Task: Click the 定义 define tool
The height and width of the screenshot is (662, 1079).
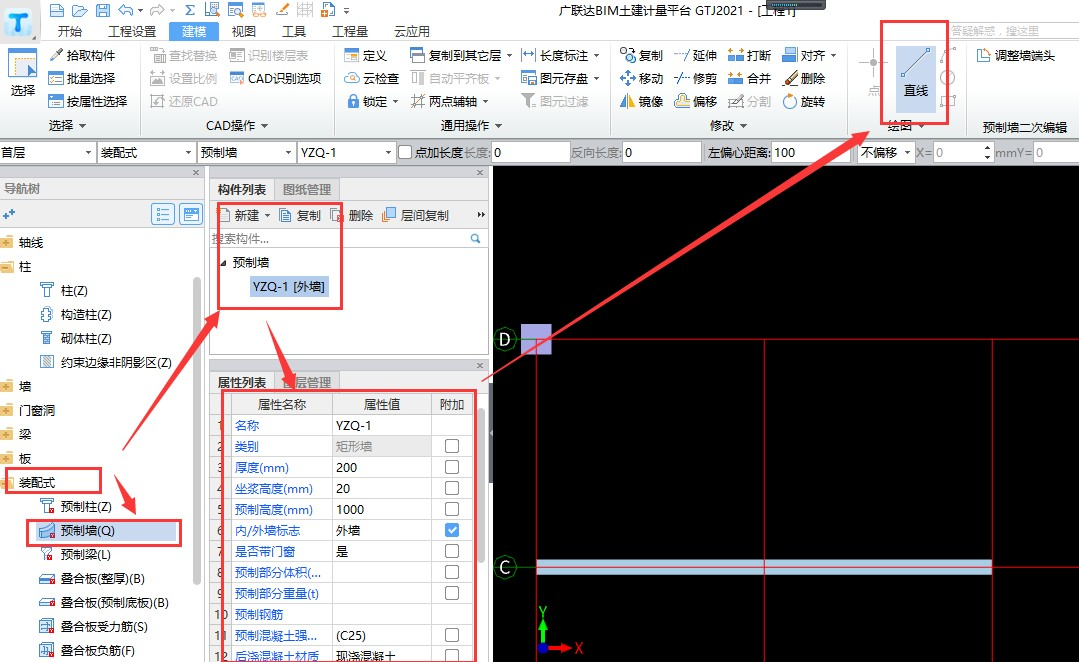Action: pos(365,55)
